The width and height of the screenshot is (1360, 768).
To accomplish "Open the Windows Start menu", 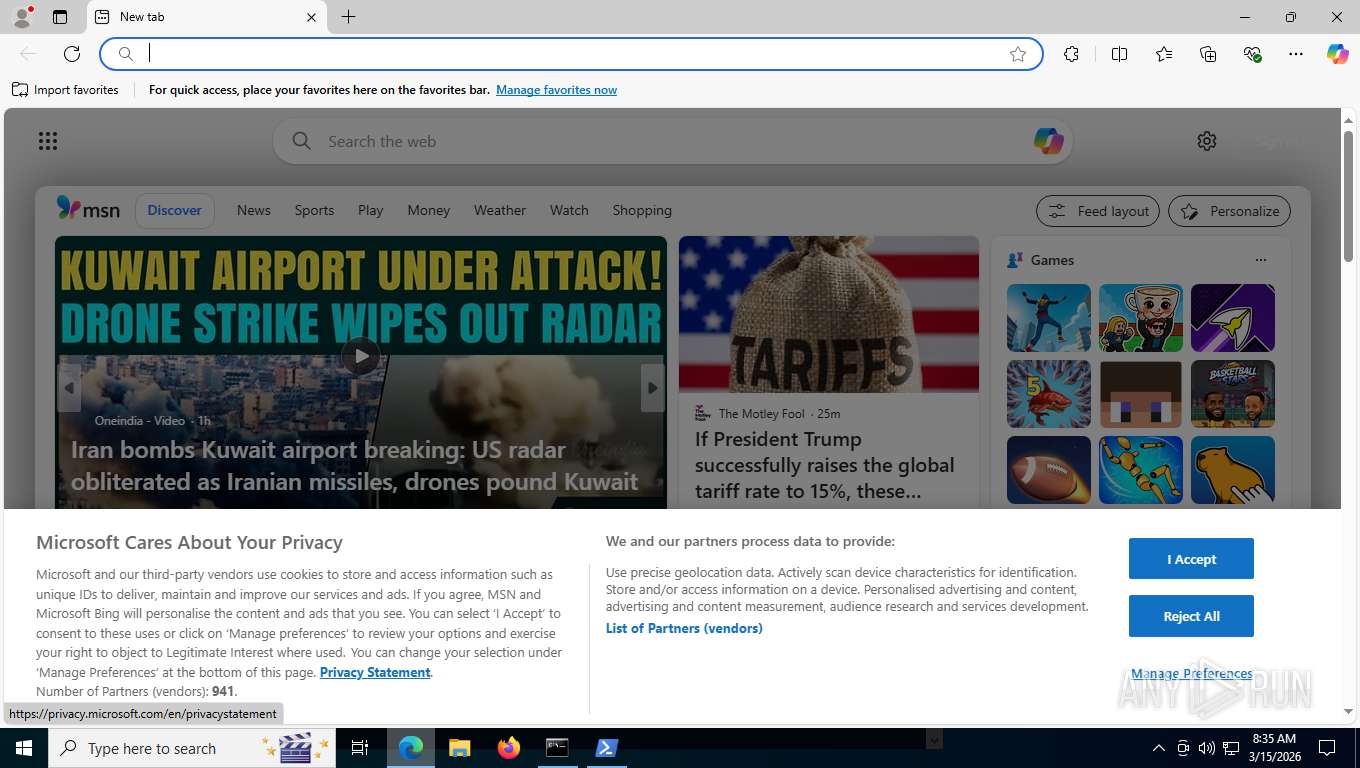I will tap(23, 748).
